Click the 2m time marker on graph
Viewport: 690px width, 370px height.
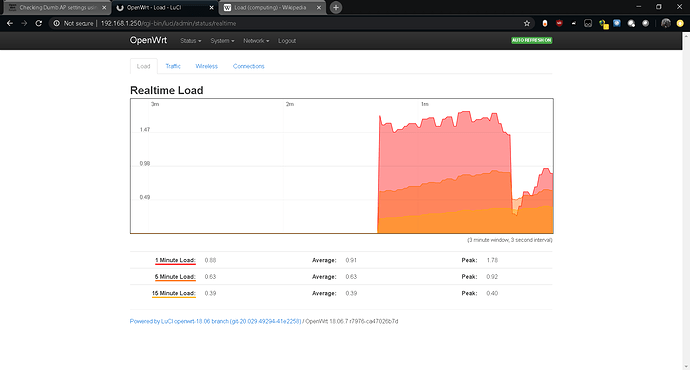(290, 104)
